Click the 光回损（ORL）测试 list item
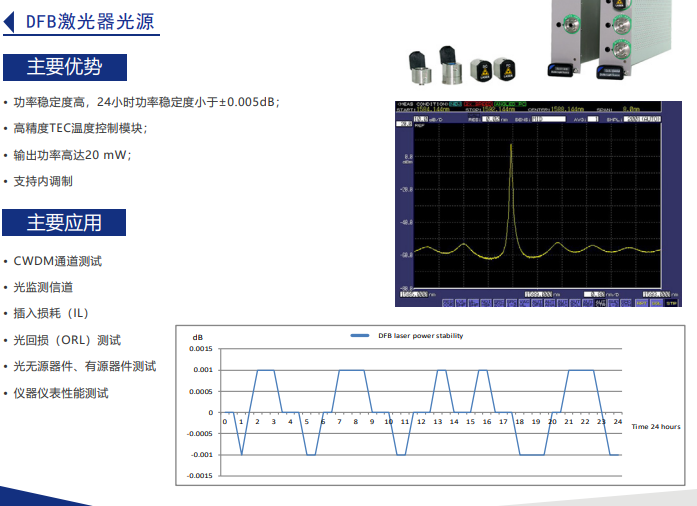 click(x=67, y=340)
